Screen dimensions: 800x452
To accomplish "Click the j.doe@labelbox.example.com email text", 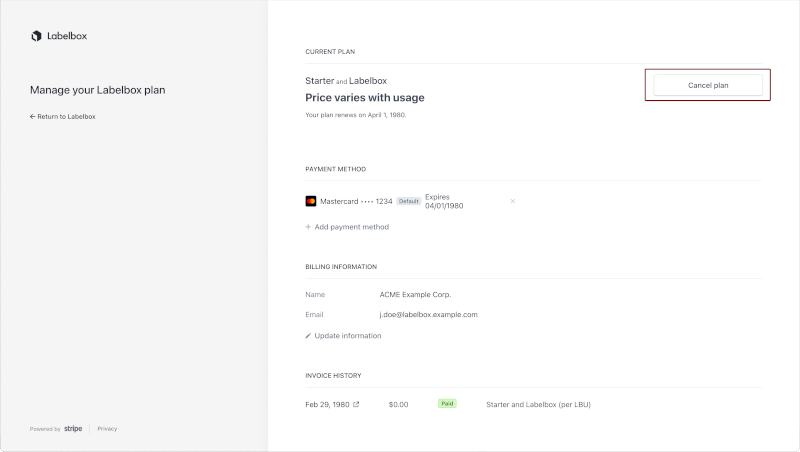I will coord(429,315).
